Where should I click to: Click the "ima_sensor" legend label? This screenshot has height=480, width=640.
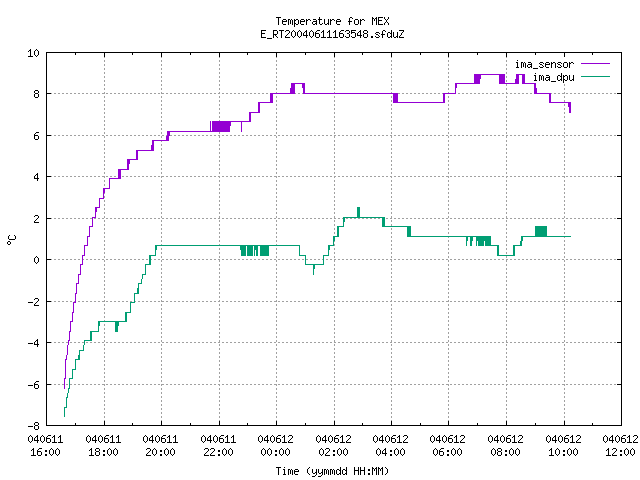click(544, 64)
